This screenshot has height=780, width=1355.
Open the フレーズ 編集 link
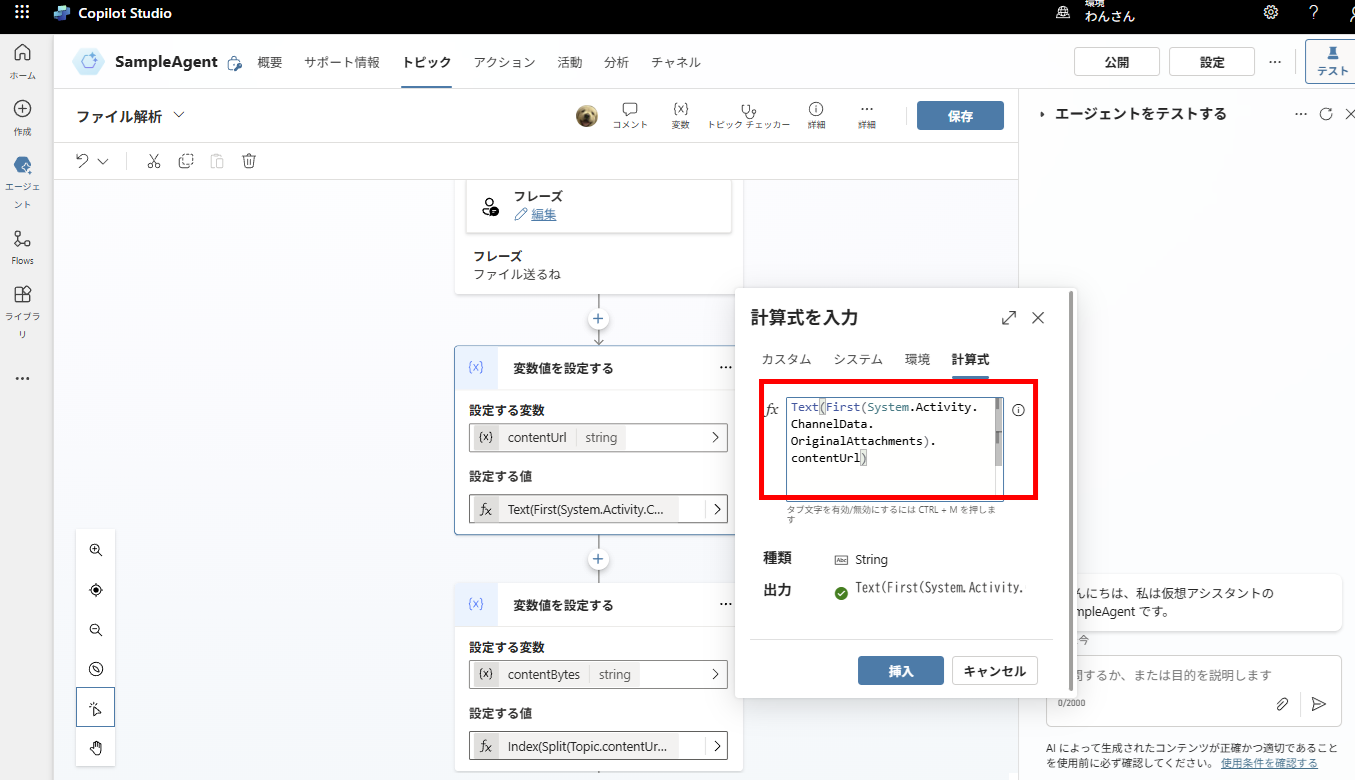(x=541, y=214)
